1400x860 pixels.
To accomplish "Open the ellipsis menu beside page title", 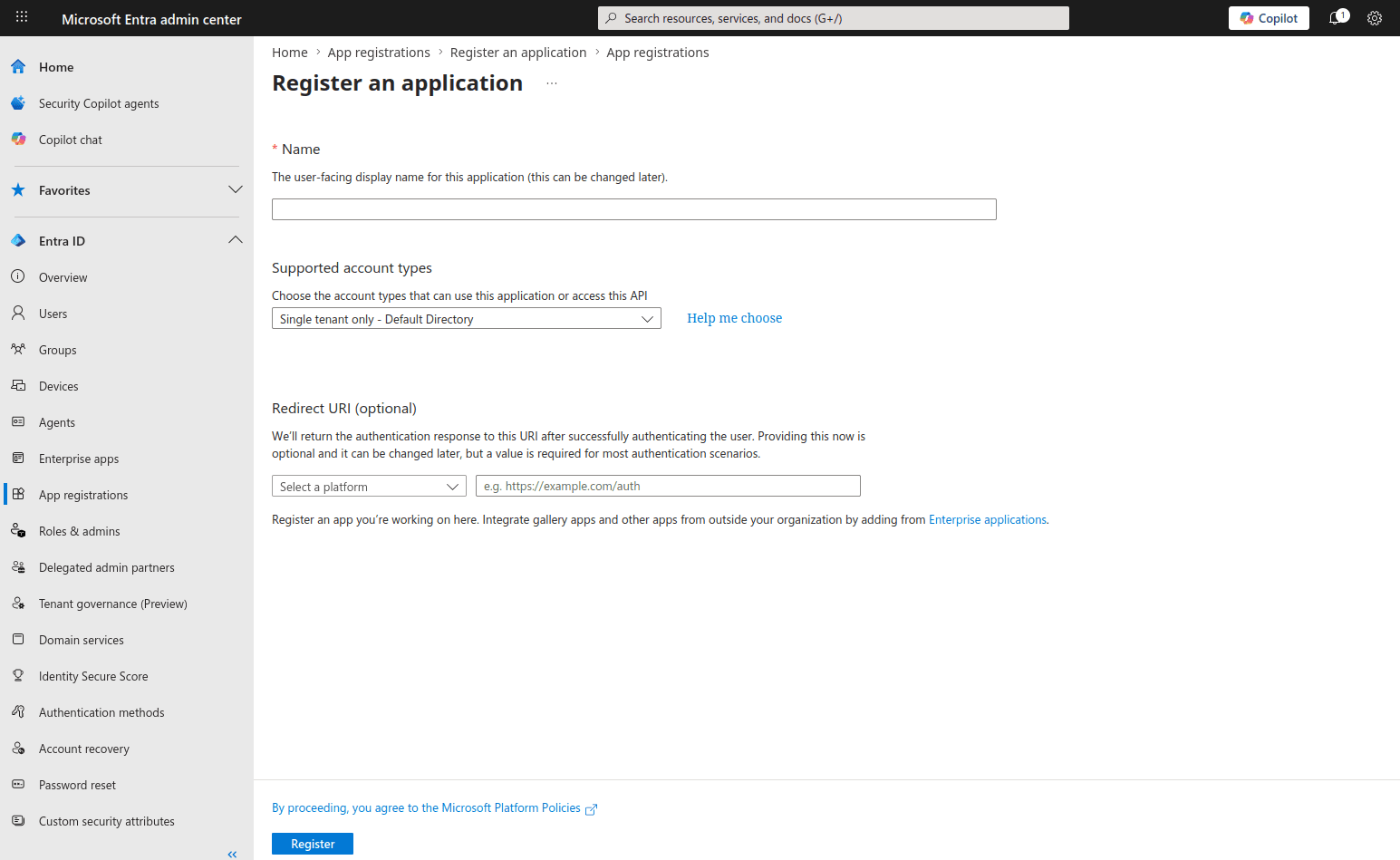I will click(552, 83).
